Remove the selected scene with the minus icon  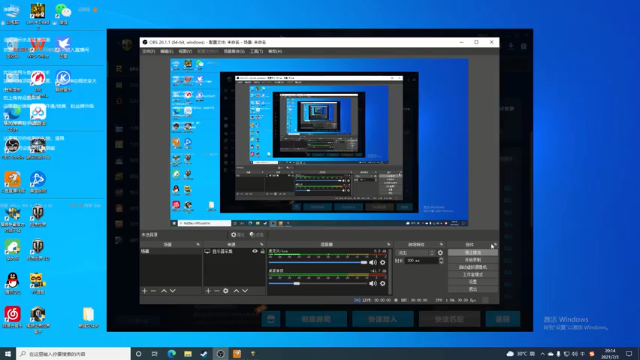[153, 291]
